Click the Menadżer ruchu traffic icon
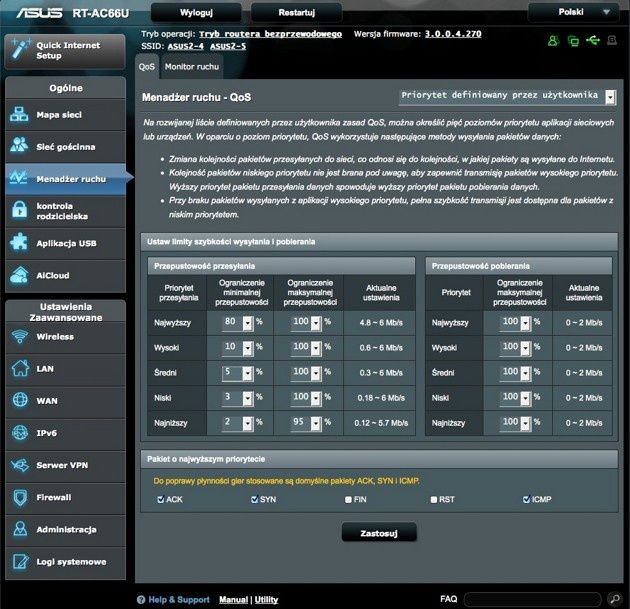Viewport: 630px width, 609px height. [x=18, y=178]
